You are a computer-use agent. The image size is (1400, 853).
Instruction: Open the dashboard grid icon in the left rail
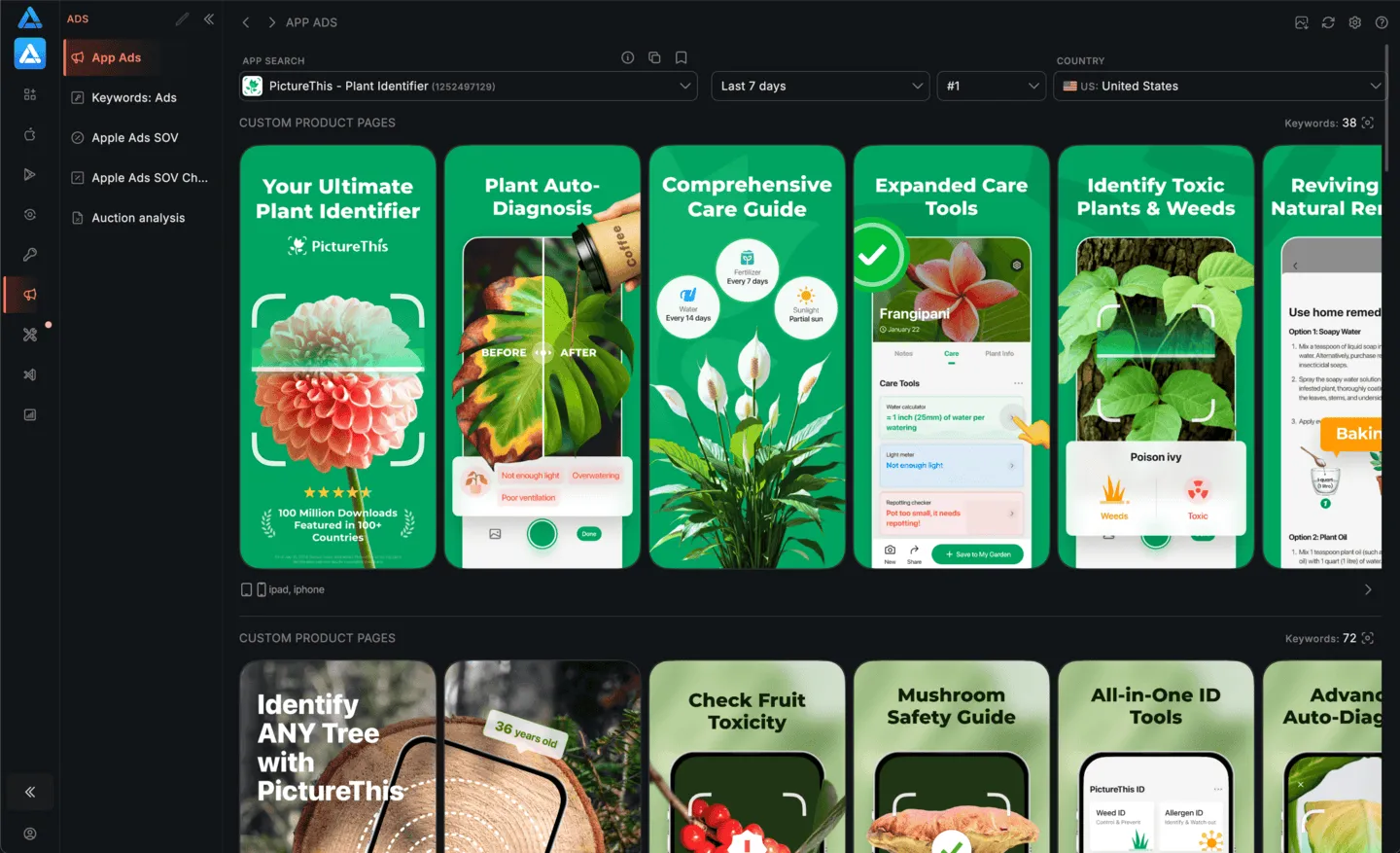pos(30,94)
